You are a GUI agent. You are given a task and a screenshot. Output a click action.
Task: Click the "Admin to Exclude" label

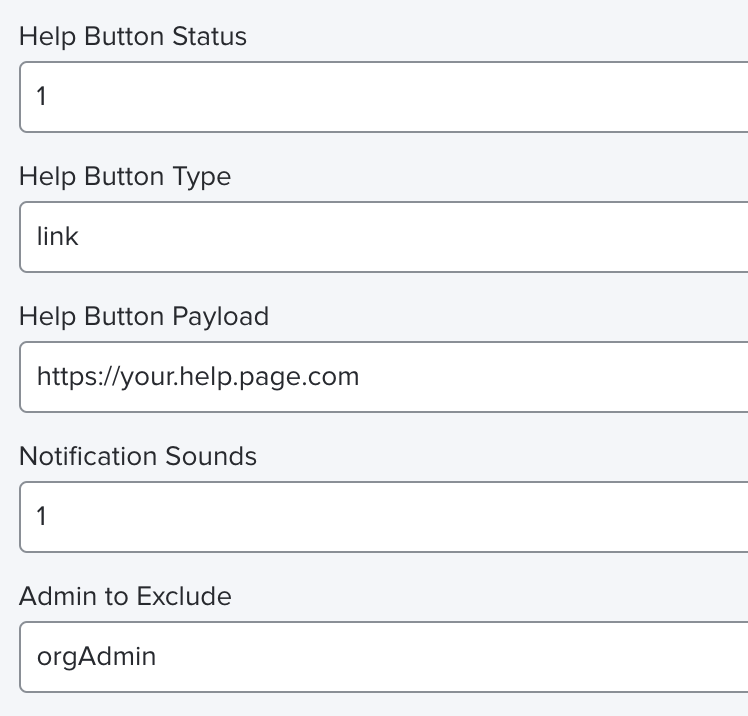[x=125, y=597]
